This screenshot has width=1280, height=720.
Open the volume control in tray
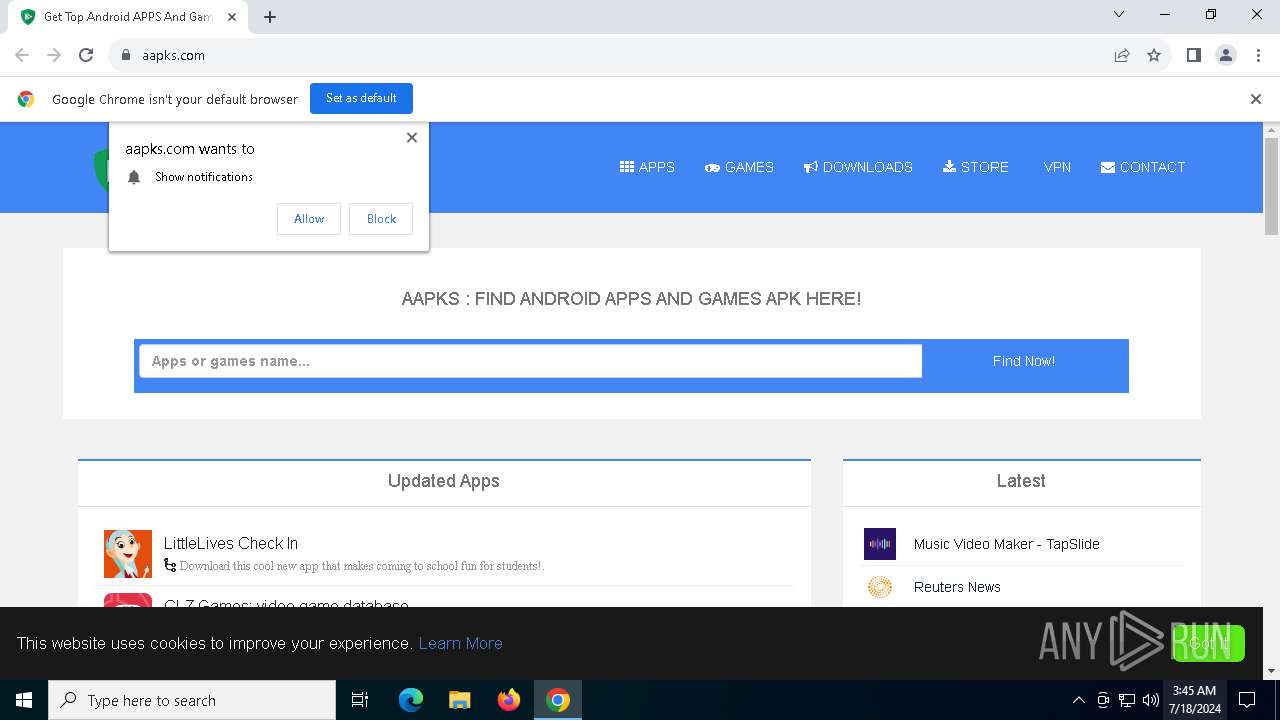pos(1151,700)
